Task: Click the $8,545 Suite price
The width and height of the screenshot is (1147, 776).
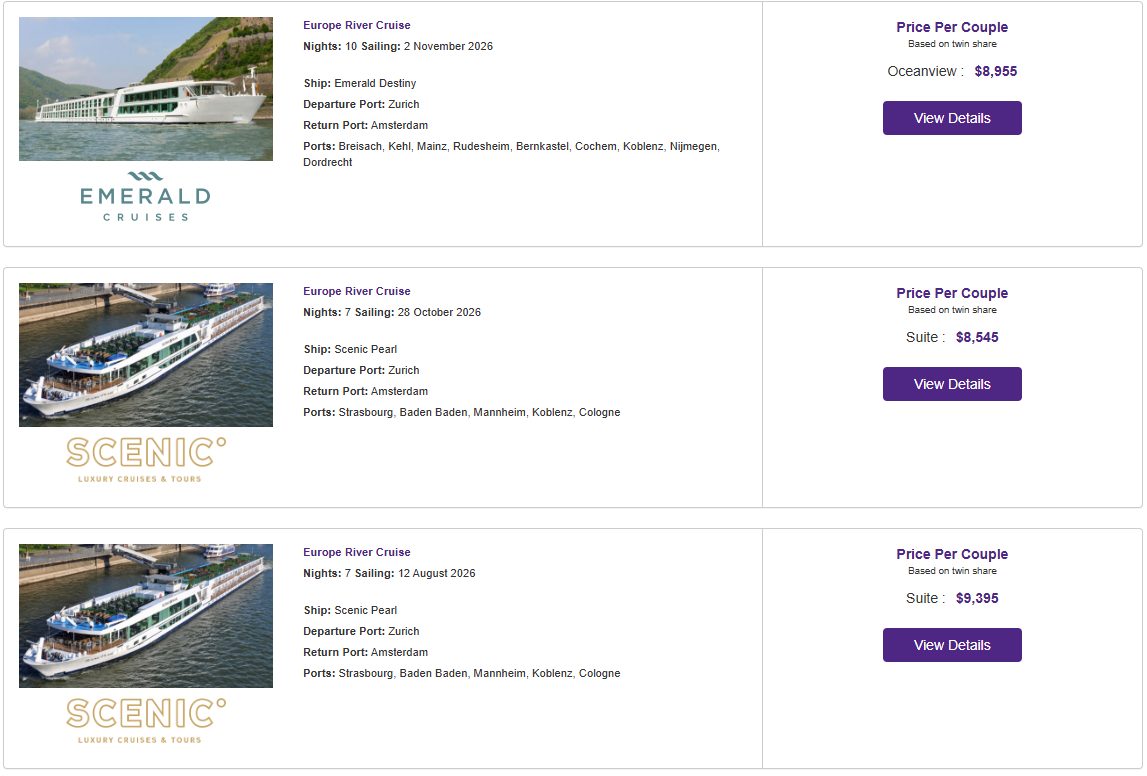Action: tap(977, 337)
